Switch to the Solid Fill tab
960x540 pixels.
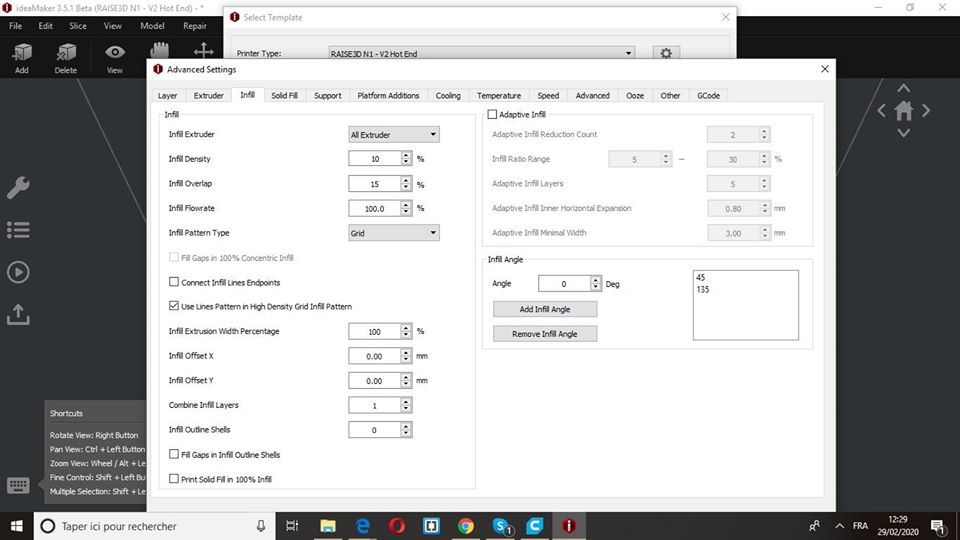(284, 96)
